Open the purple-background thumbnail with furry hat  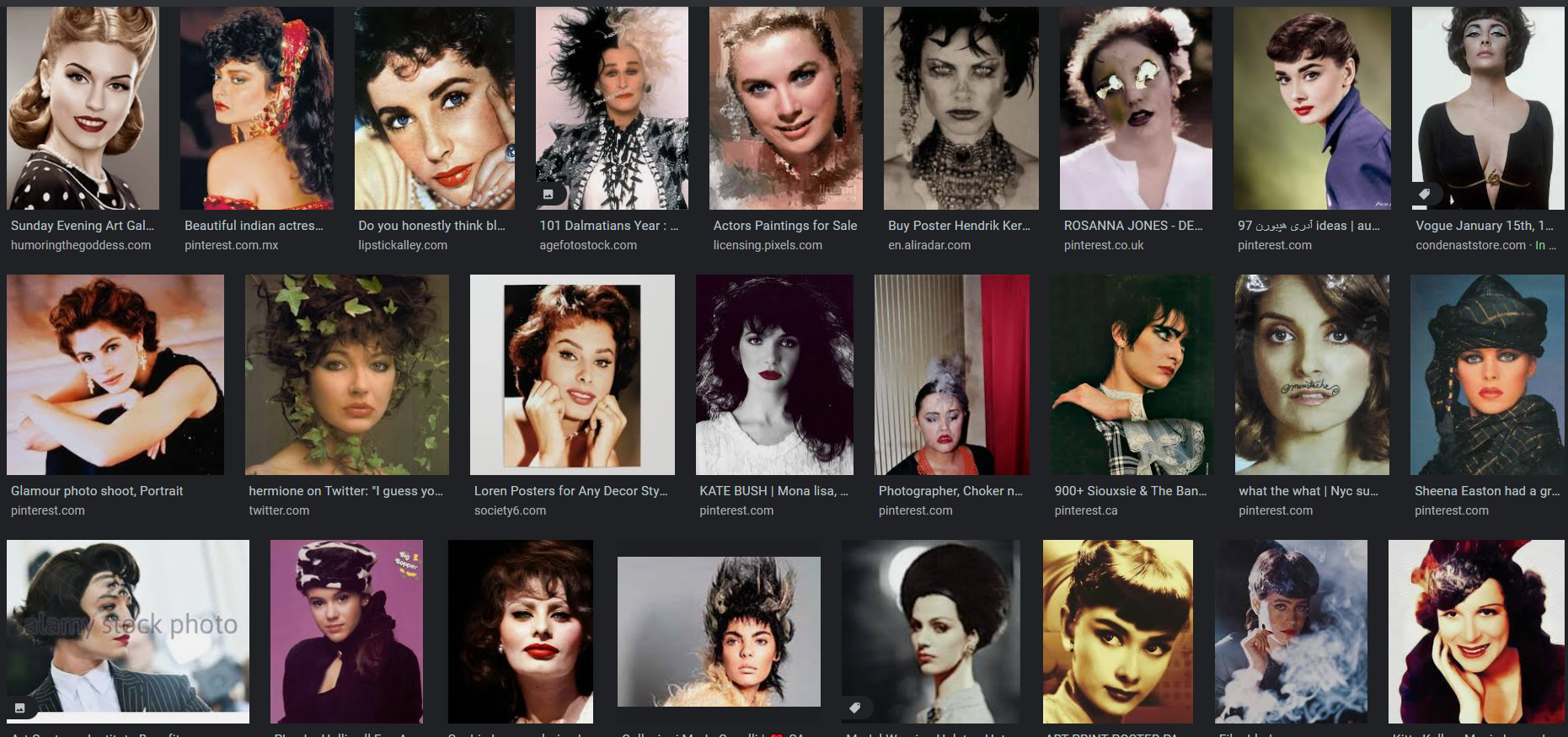click(346, 632)
